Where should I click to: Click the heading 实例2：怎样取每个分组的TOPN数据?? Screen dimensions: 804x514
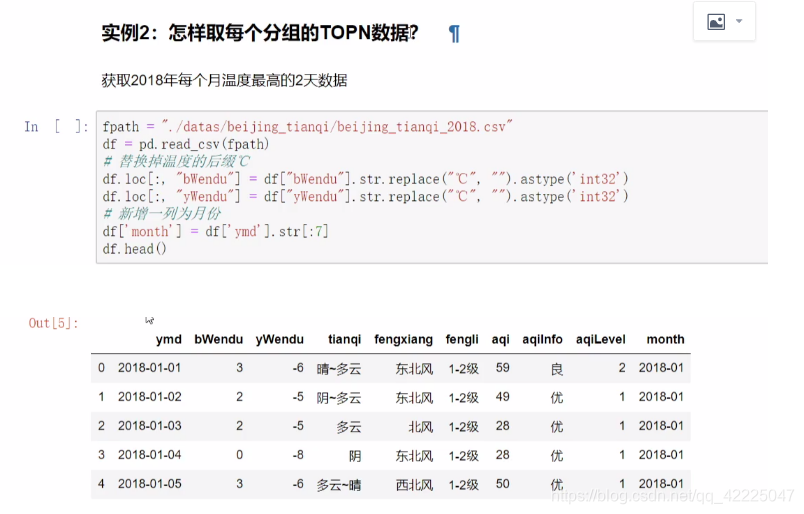coord(259,33)
